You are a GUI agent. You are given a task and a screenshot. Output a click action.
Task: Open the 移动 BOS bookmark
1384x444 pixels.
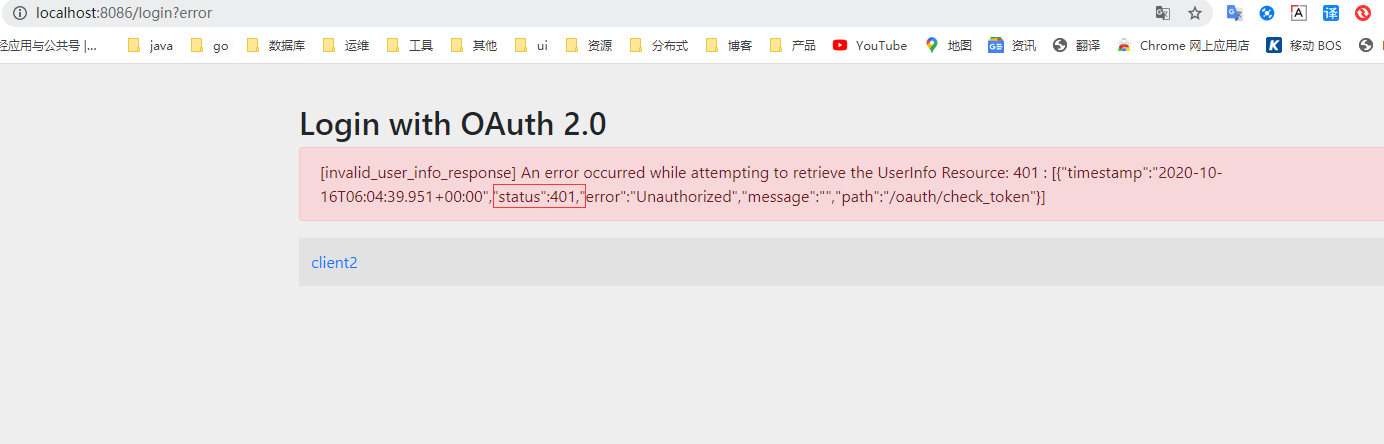pos(1304,45)
